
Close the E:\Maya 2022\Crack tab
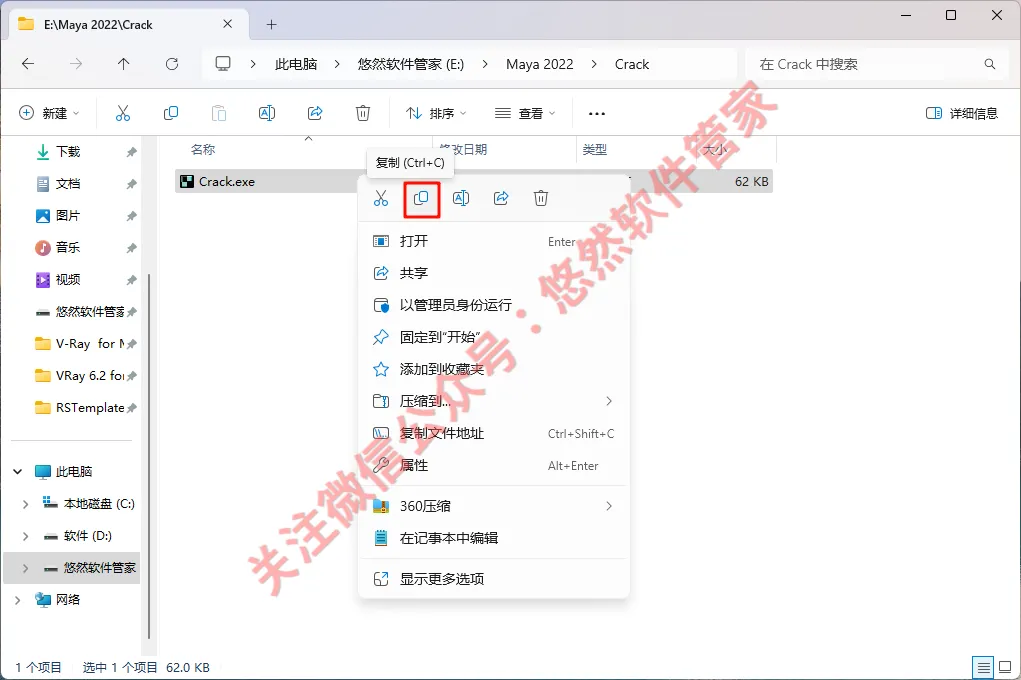(227, 24)
